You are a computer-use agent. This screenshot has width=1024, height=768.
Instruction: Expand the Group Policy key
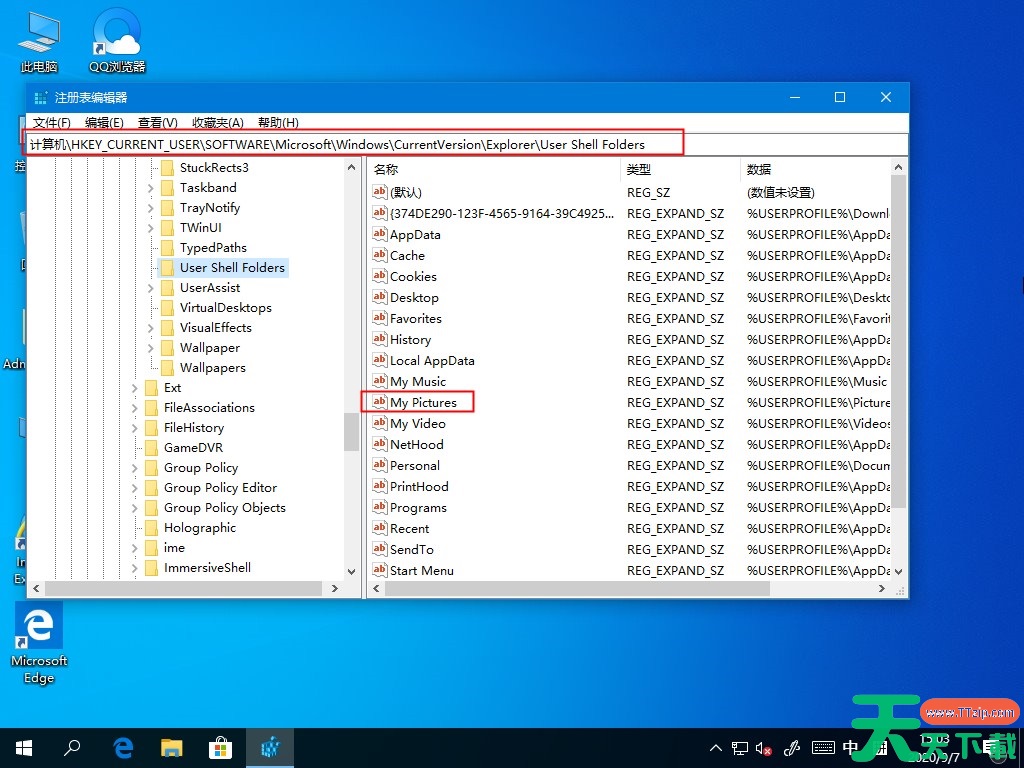135,467
